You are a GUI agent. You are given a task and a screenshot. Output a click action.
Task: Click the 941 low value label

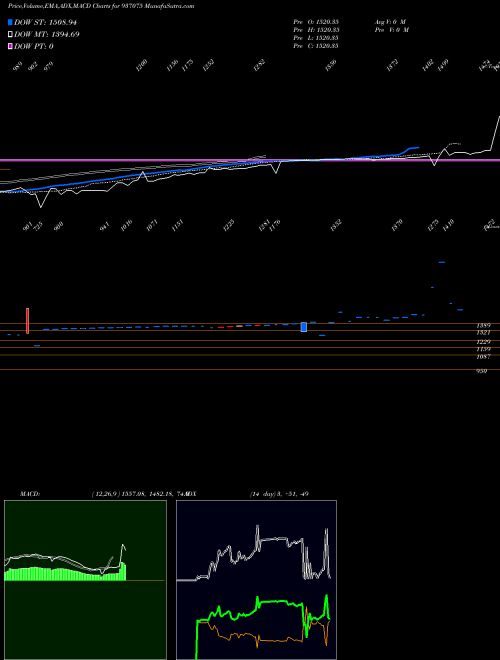pyautogui.click(x=104, y=226)
